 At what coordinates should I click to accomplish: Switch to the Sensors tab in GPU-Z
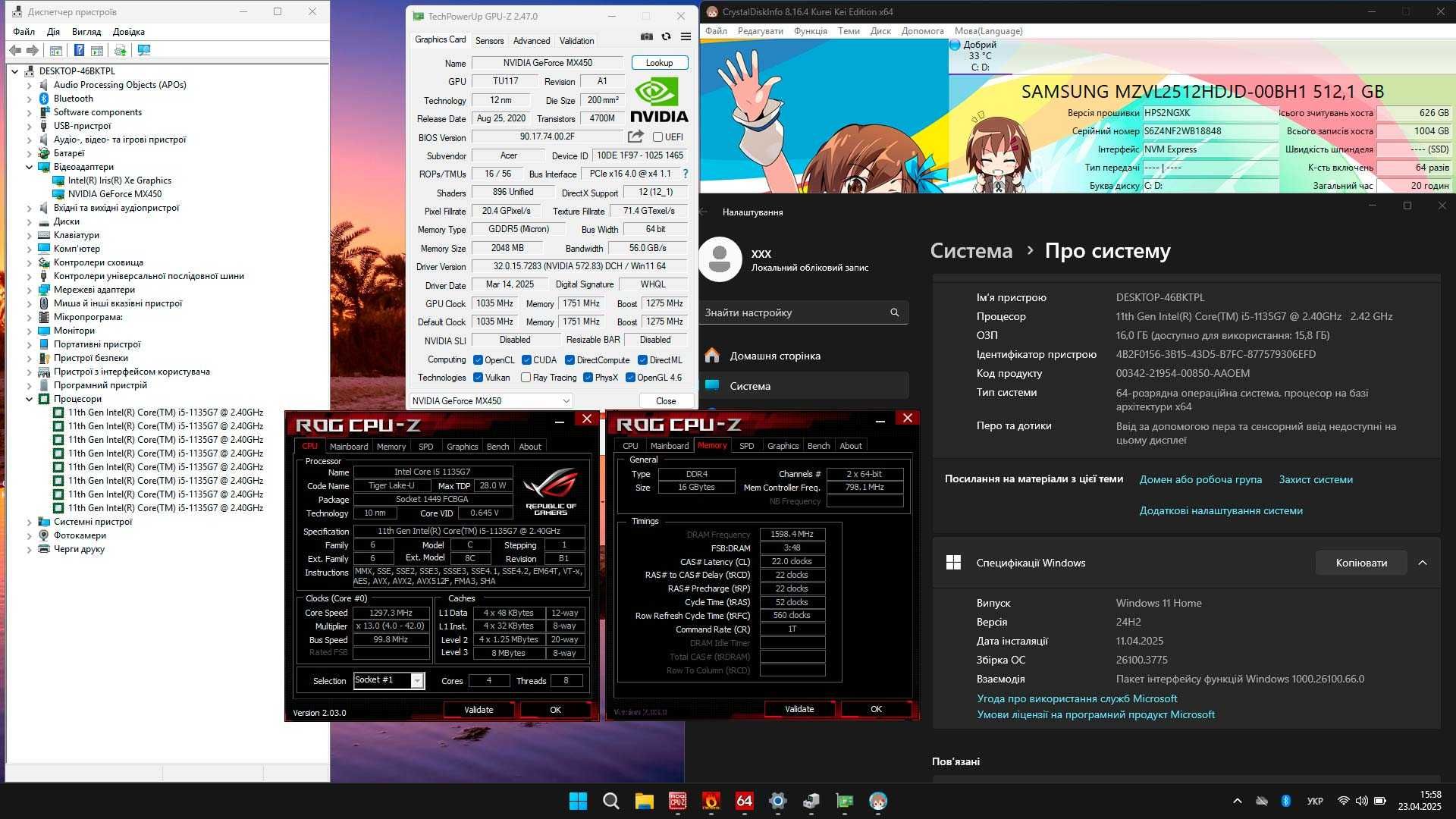click(x=489, y=41)
